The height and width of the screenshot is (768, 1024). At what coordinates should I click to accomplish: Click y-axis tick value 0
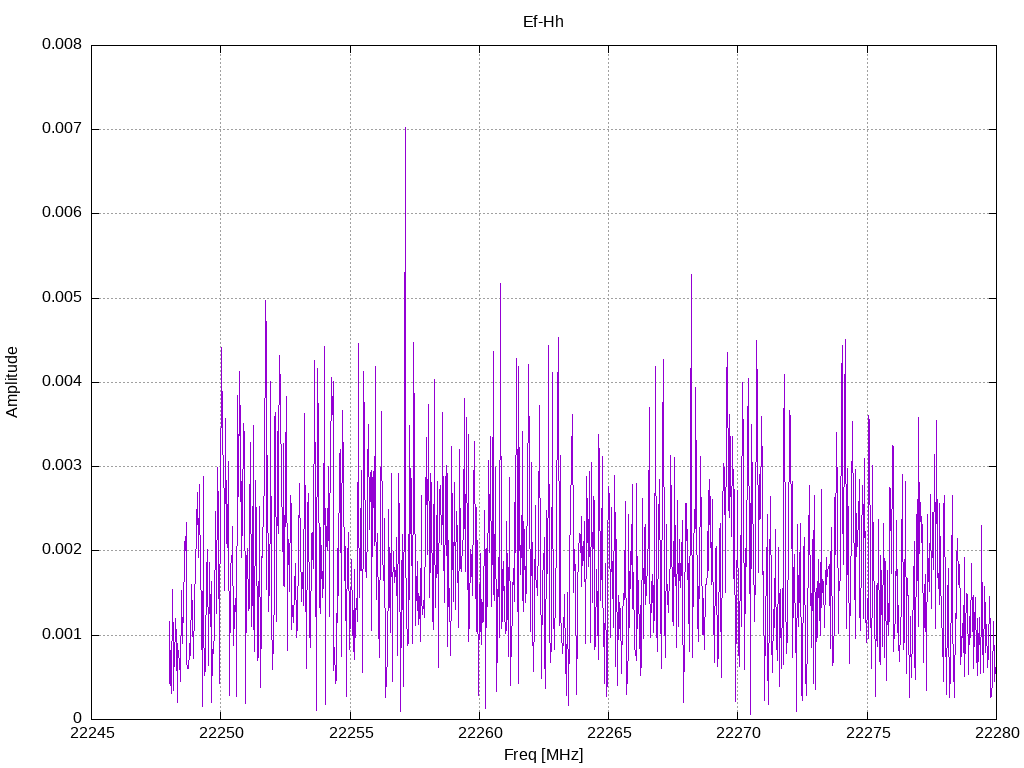78,718
